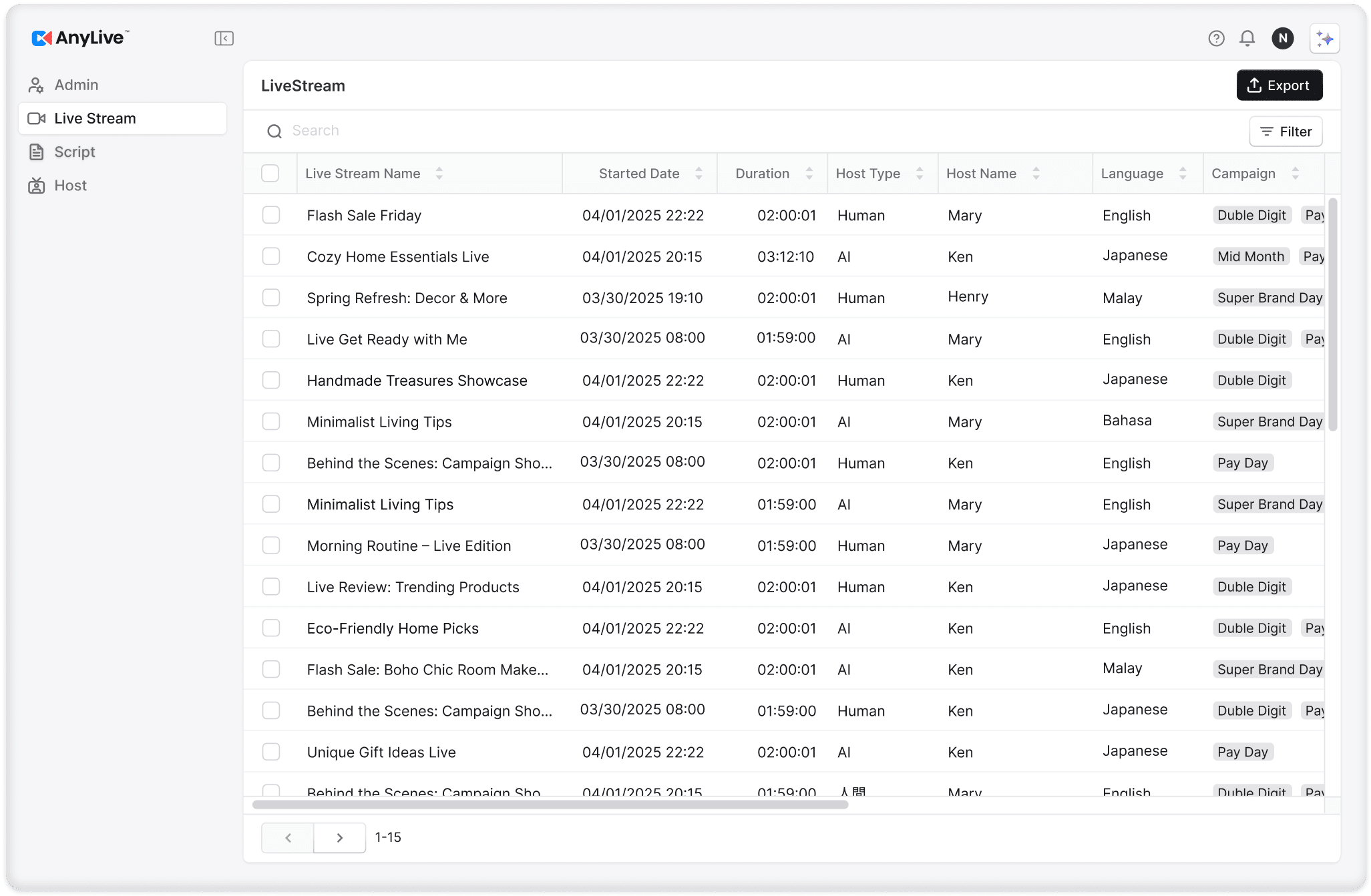Screen dimensions: 1371x896
Task: Open the AI sparkle assistant icon
Action: pos(1324,39)
